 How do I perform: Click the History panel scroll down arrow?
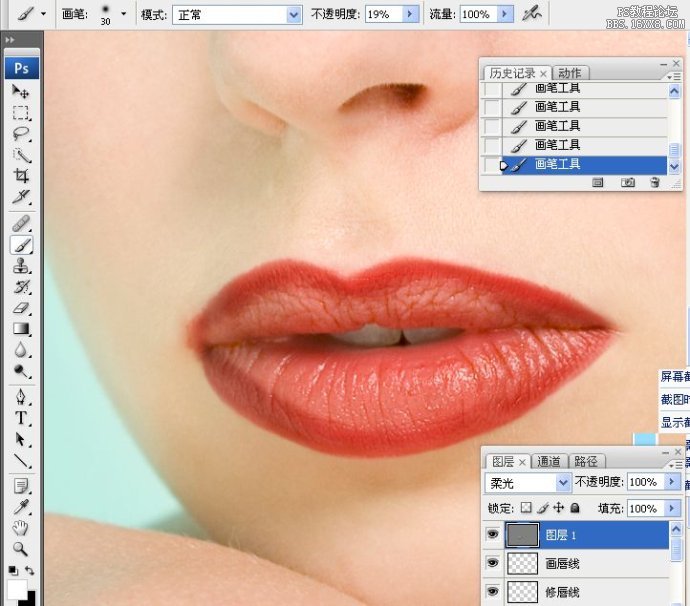point(674,167)
